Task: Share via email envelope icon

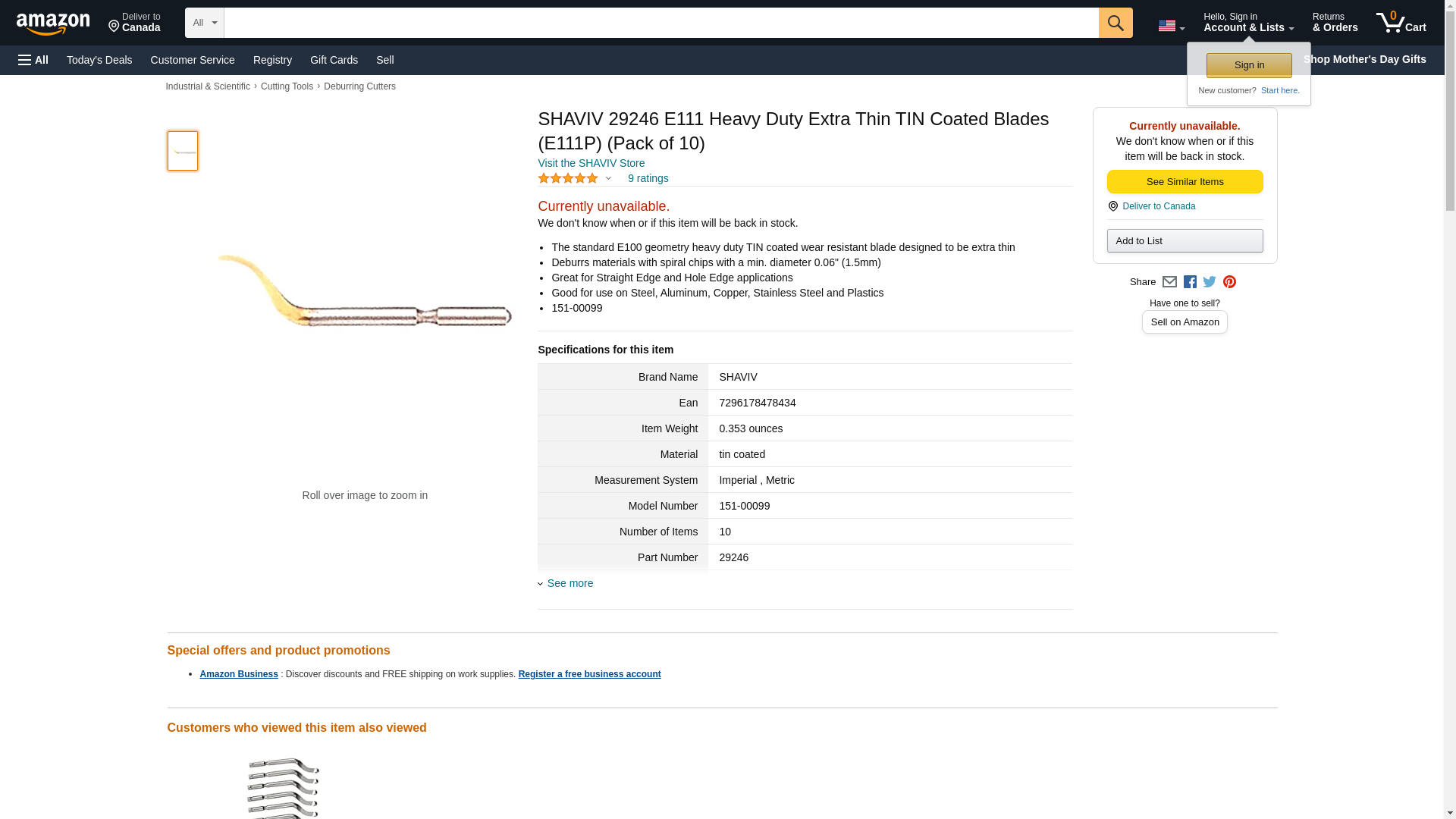Action: click(x=1169, y=282)
